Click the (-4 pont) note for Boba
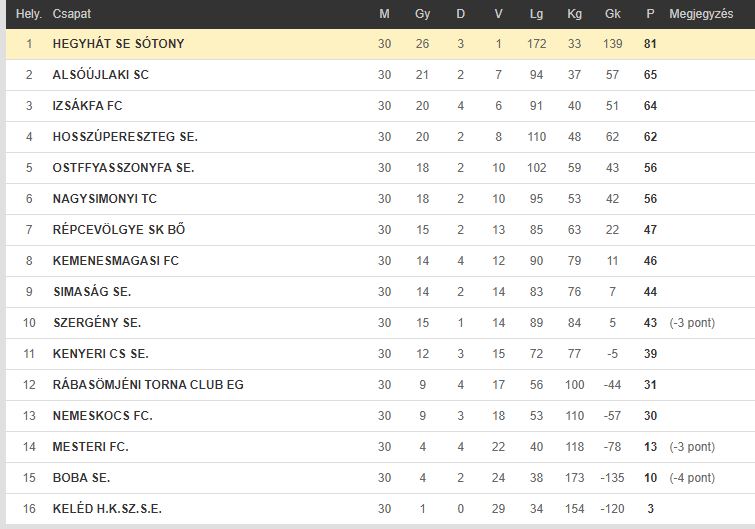Viewport: 755px width, 529px height. click(692, 477)
